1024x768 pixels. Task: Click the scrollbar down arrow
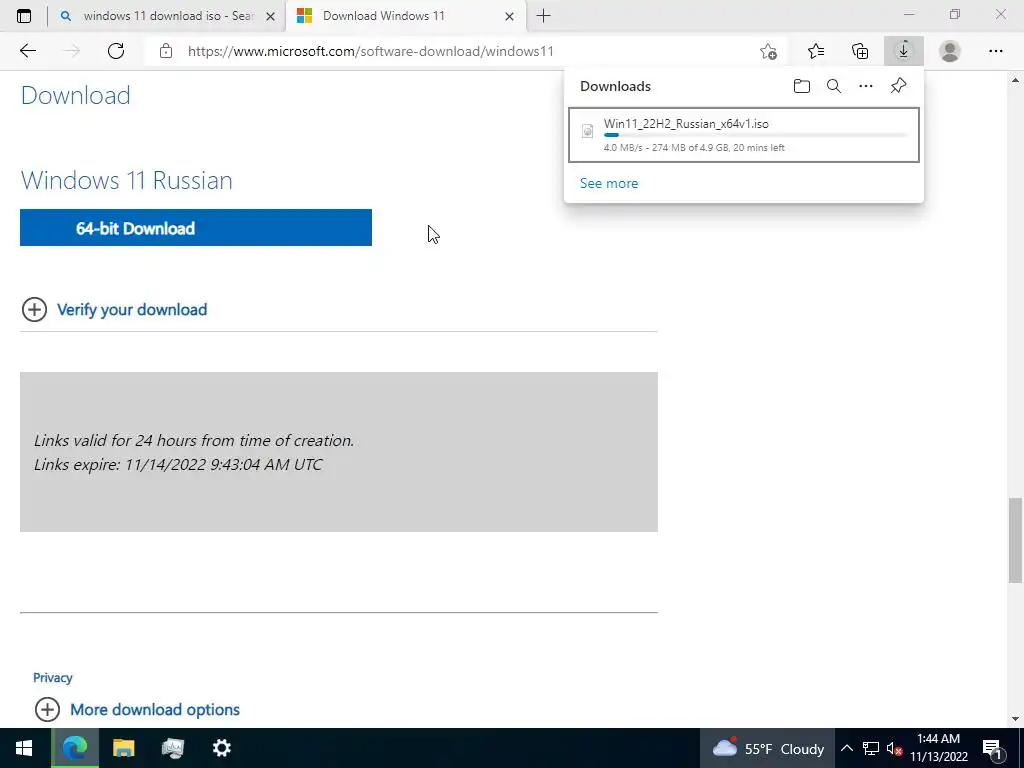click(x=1015, y=719)
